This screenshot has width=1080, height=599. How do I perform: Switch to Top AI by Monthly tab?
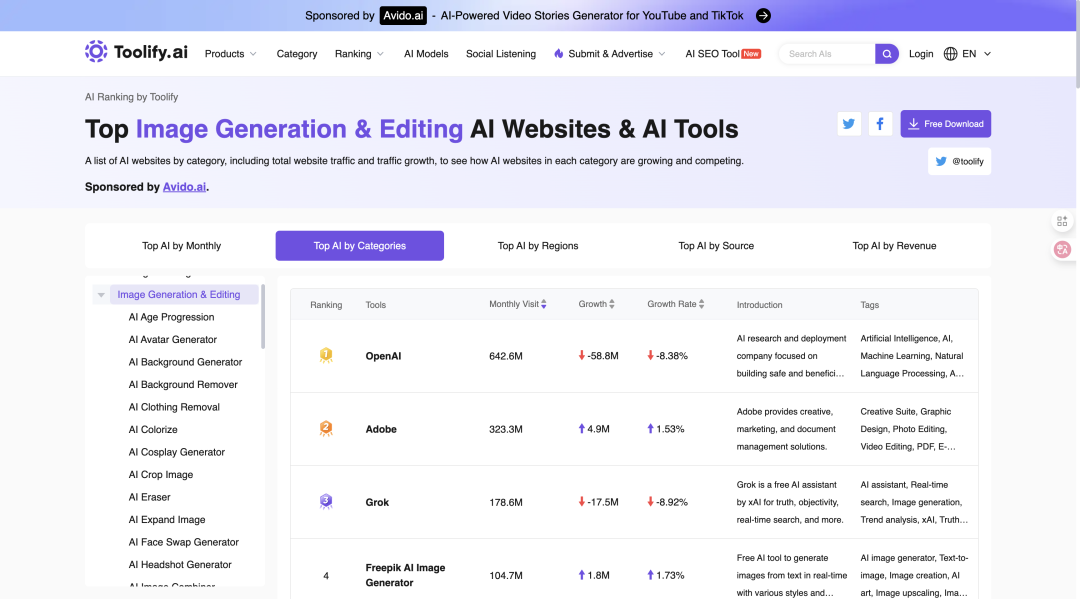181,246
